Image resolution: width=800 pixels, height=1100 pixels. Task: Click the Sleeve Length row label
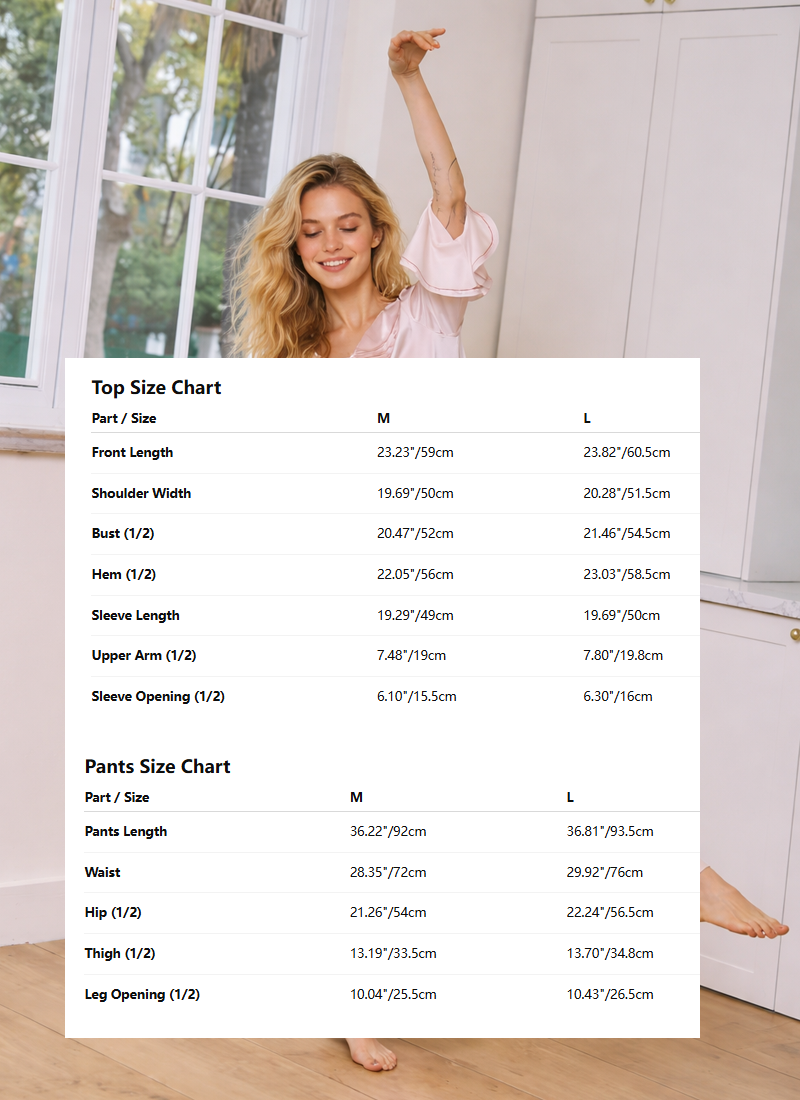tap(135, 616)
